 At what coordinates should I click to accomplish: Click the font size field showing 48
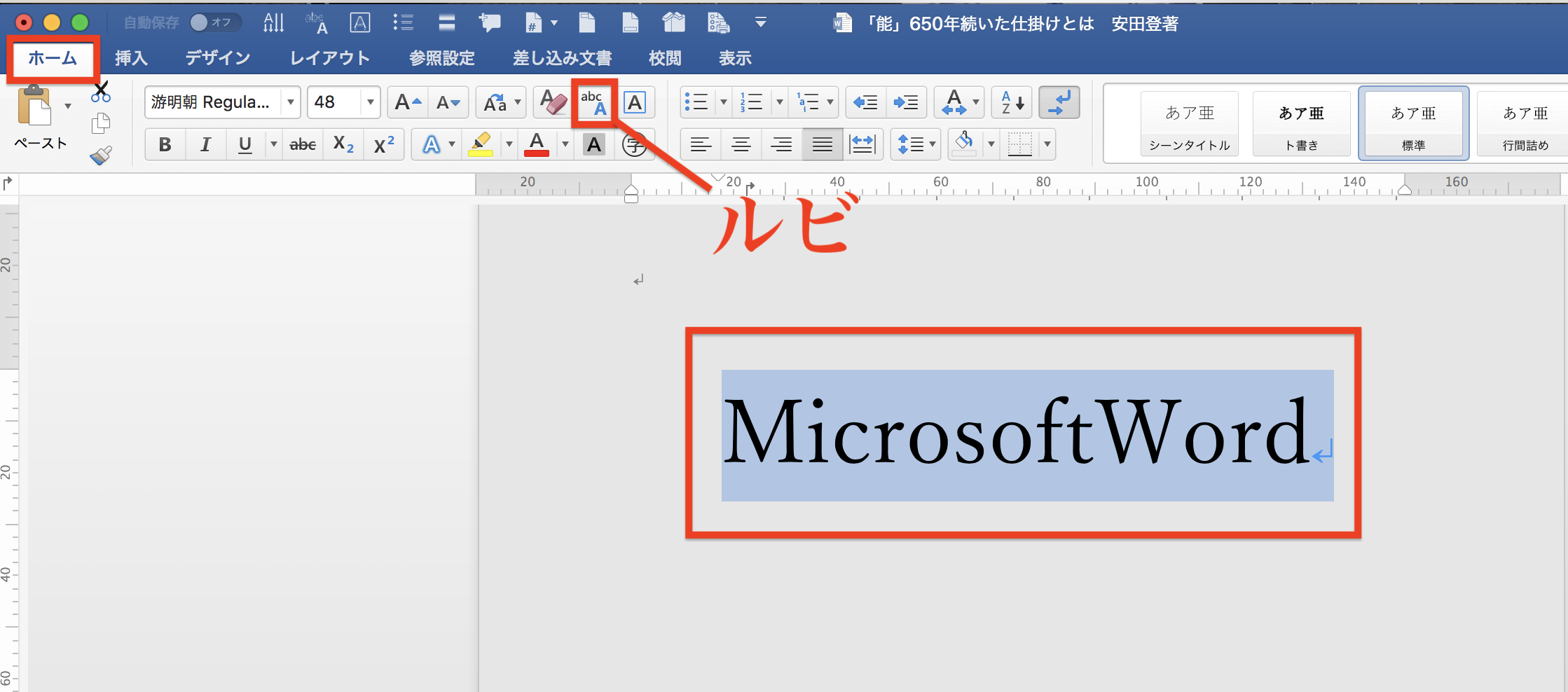(335, 103)
